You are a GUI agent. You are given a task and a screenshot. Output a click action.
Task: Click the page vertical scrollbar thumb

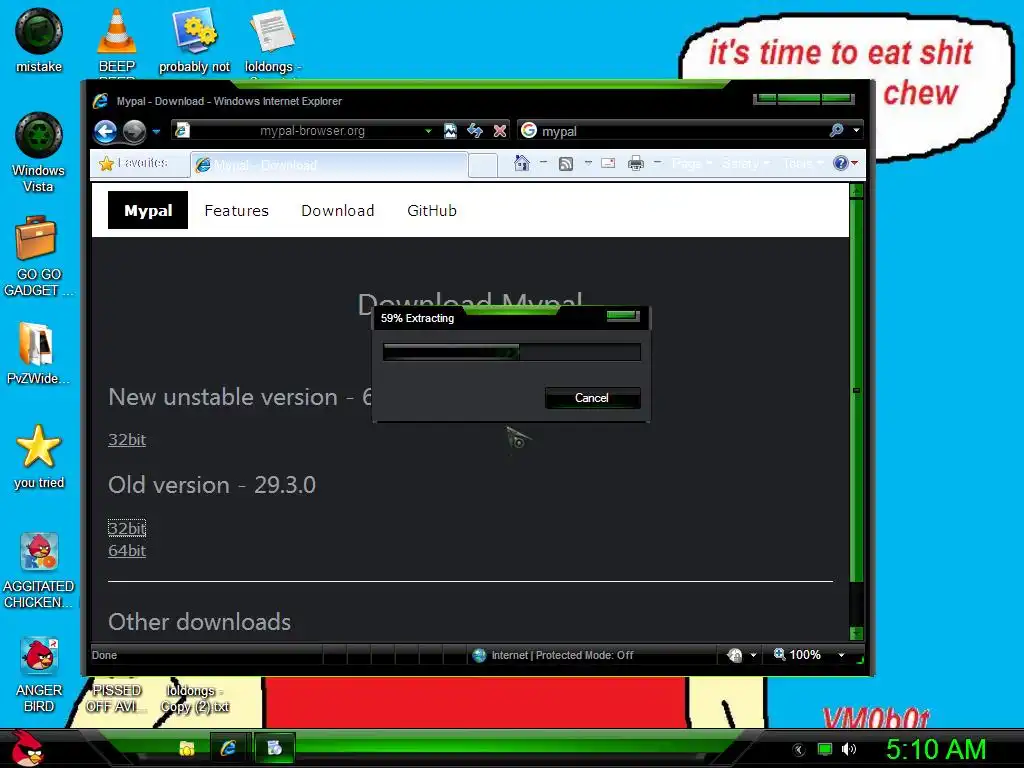(x=856, y=390)
